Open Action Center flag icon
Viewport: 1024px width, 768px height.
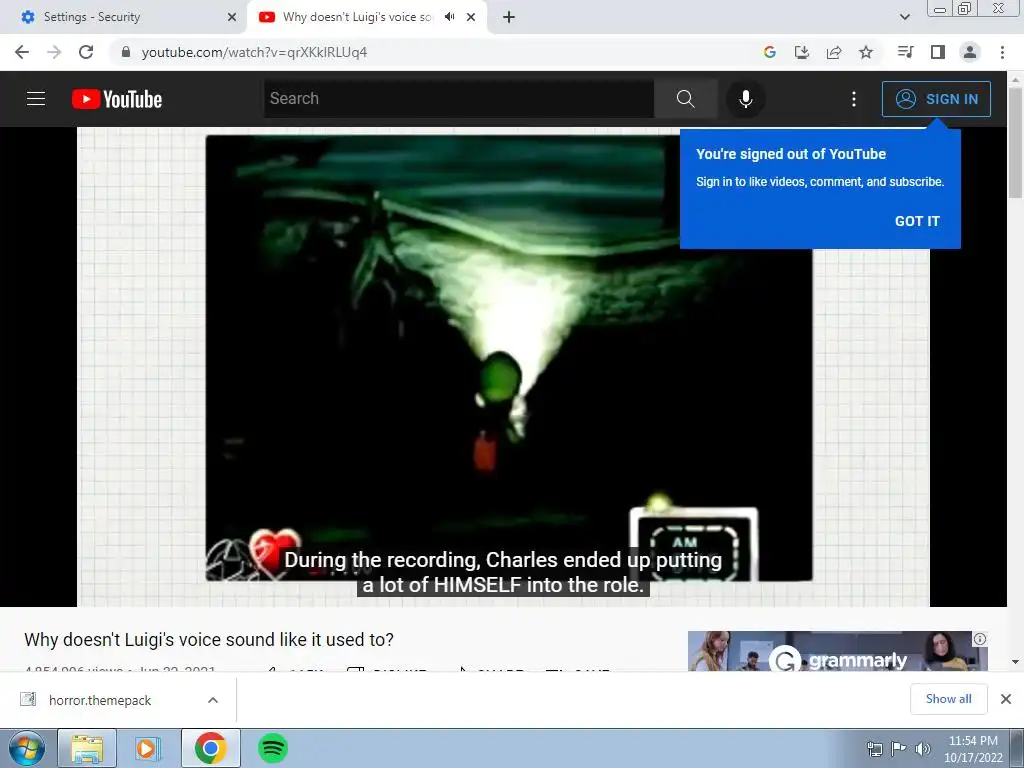[x=899, y=748]
